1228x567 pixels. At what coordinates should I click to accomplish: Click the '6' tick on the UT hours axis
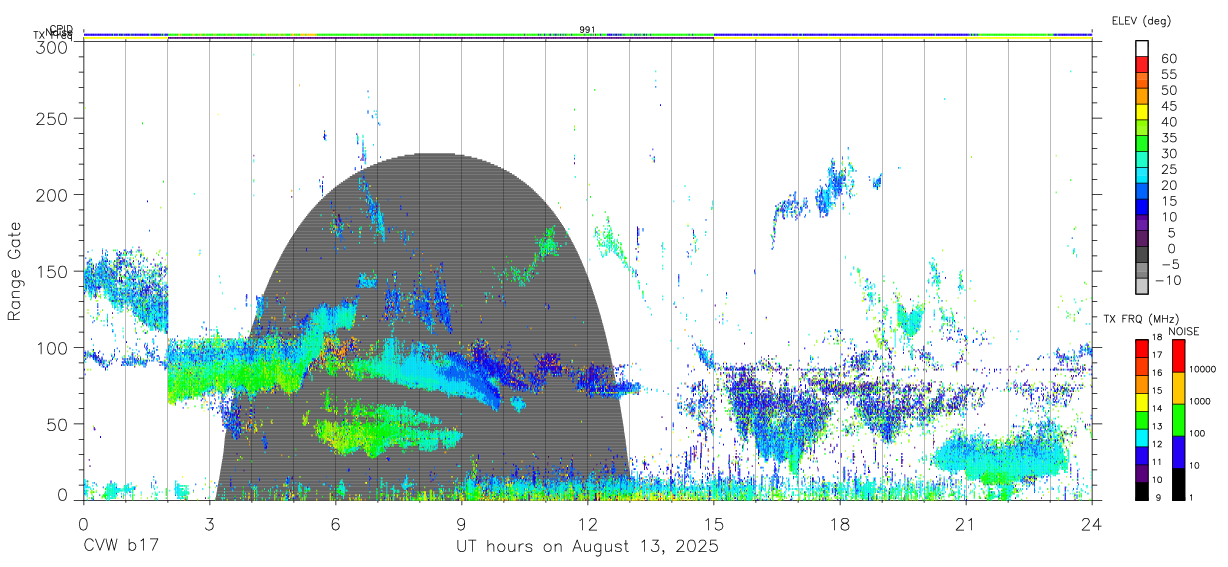click(336, 524)
